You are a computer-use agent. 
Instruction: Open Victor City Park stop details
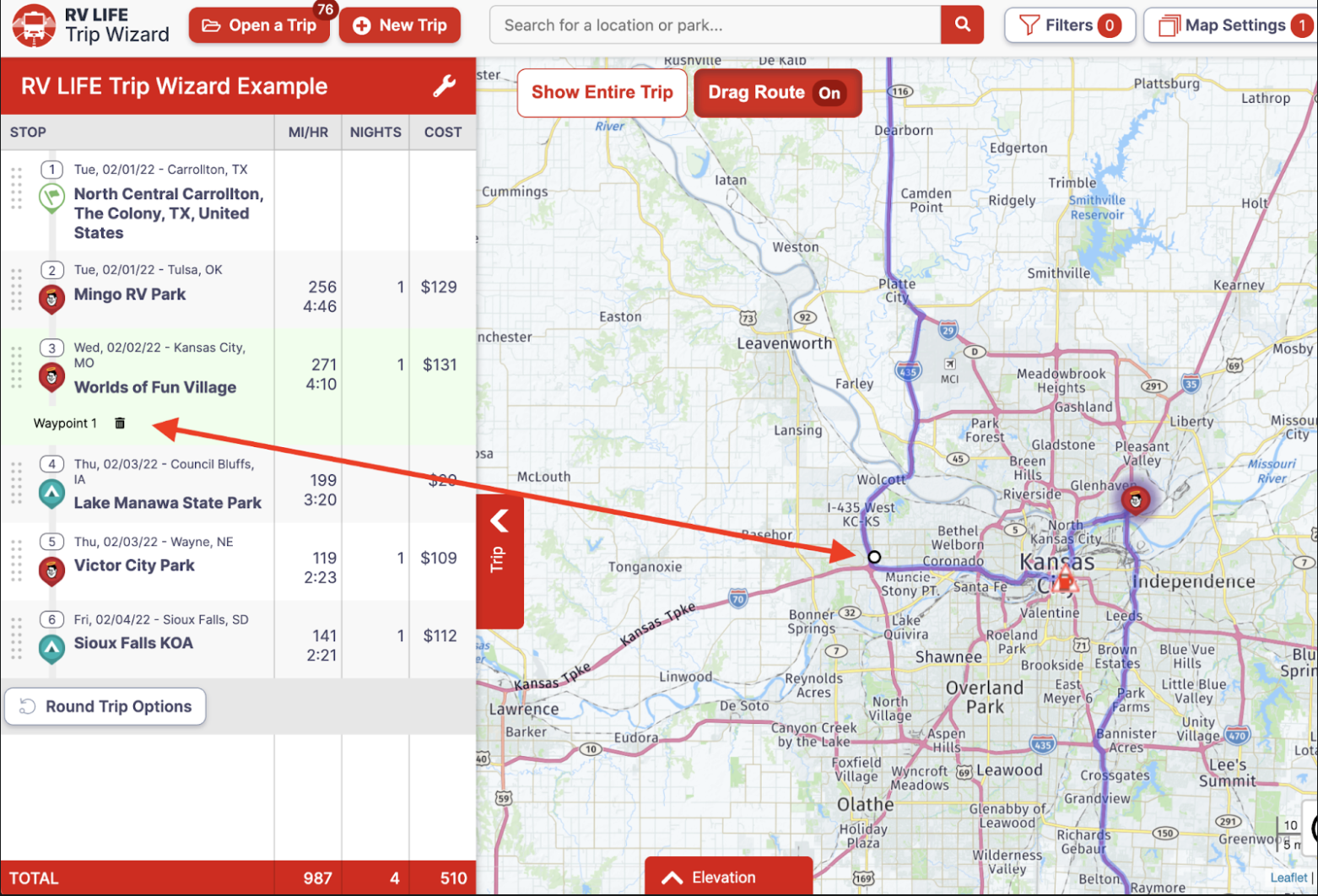134,565
